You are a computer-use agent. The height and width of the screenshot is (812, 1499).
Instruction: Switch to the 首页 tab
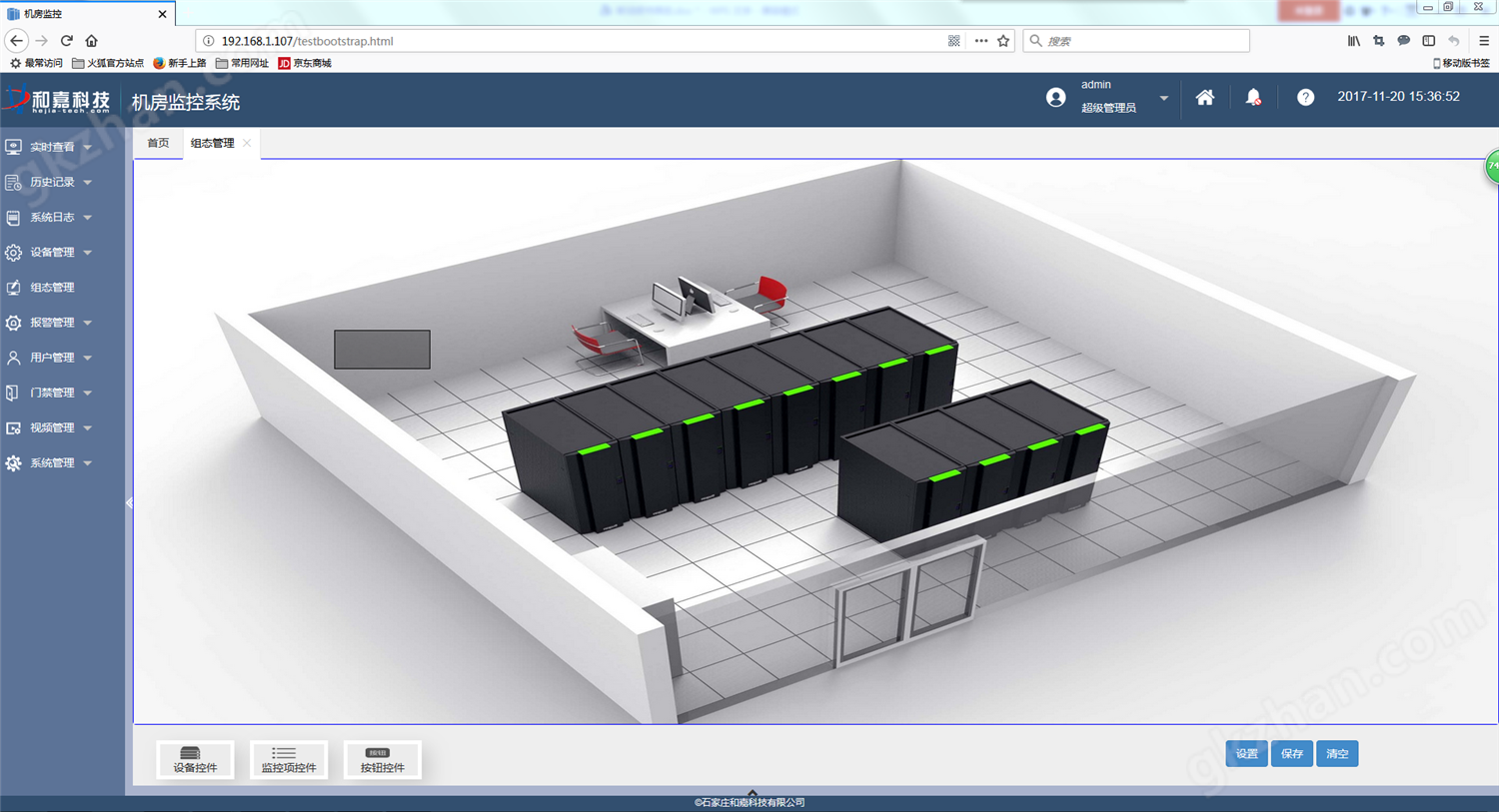pyautogui.click(x=158, y=143)
